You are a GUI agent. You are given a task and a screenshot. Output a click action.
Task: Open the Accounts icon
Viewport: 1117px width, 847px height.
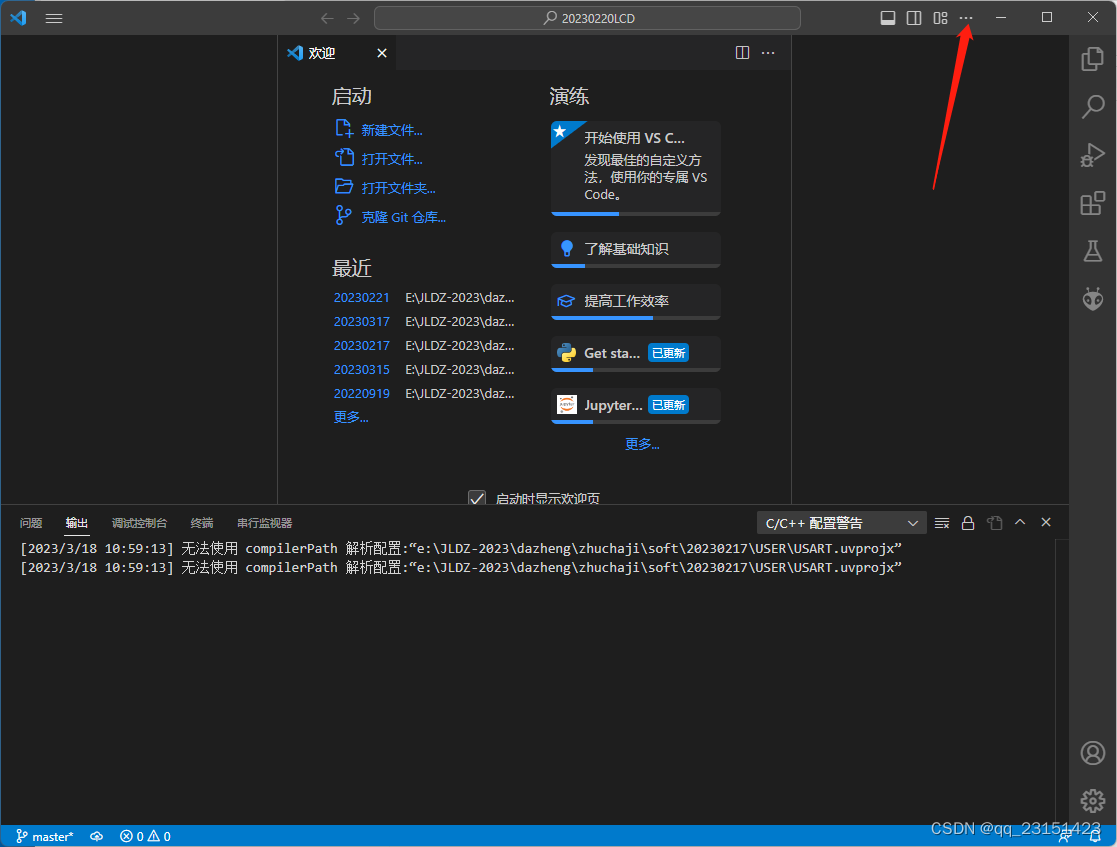1092,753
